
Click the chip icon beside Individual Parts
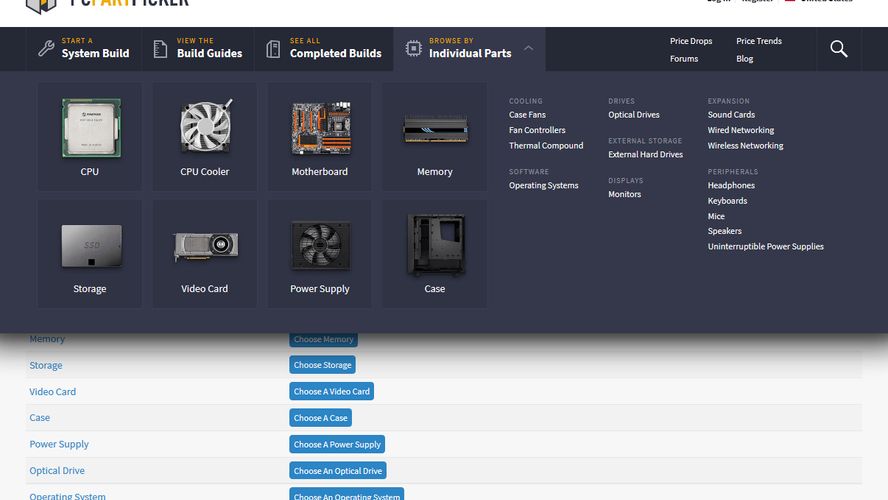[413, 49]
